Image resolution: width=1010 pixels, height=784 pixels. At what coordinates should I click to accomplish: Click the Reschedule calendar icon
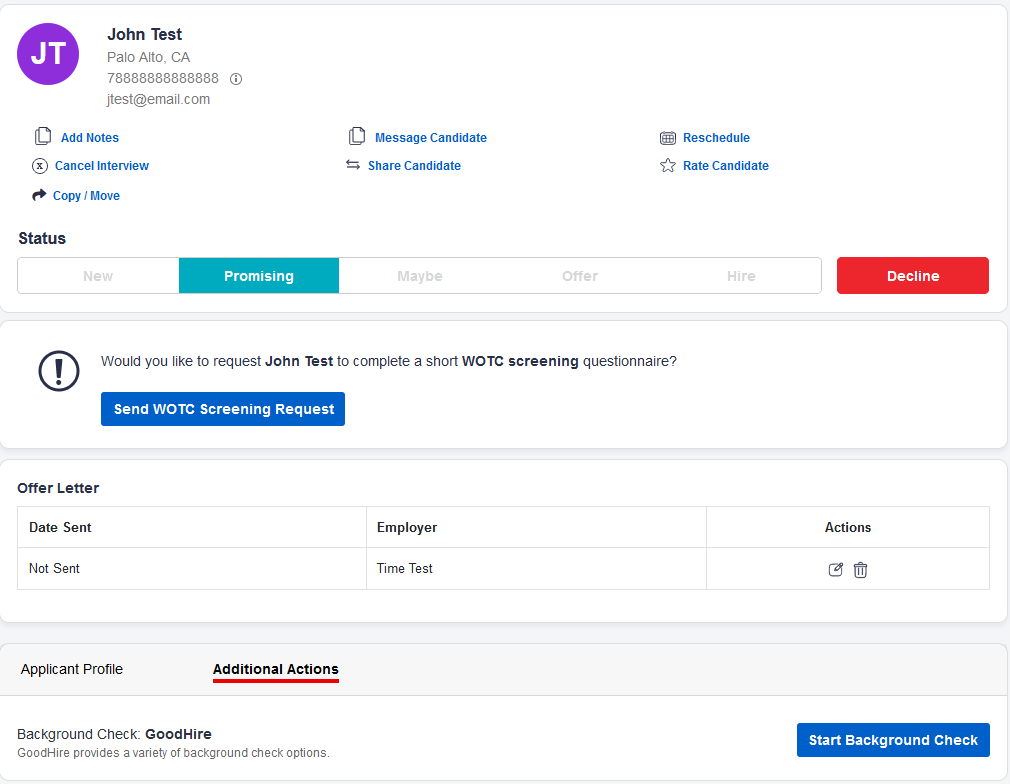click(668, 138)
